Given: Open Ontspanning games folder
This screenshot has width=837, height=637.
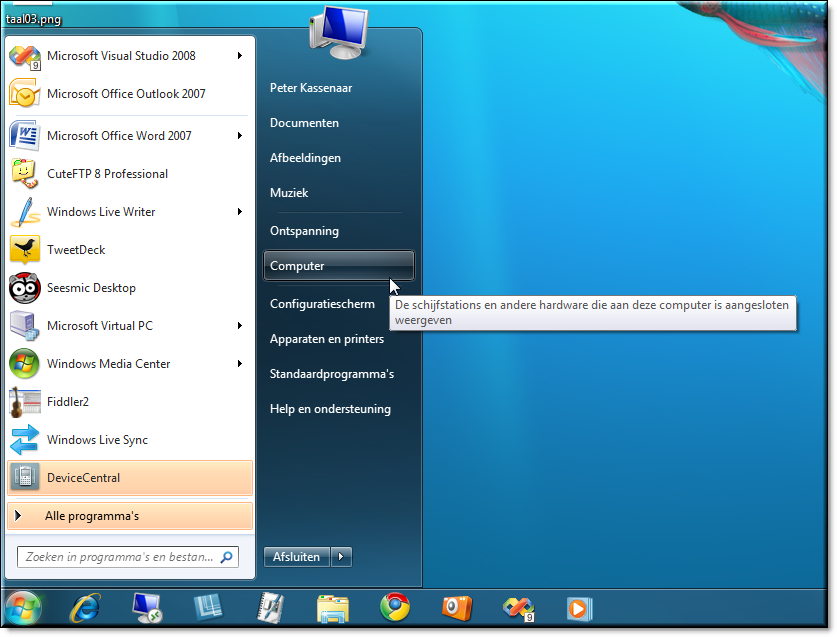Looking at the screenshot, I should [304, 231].
